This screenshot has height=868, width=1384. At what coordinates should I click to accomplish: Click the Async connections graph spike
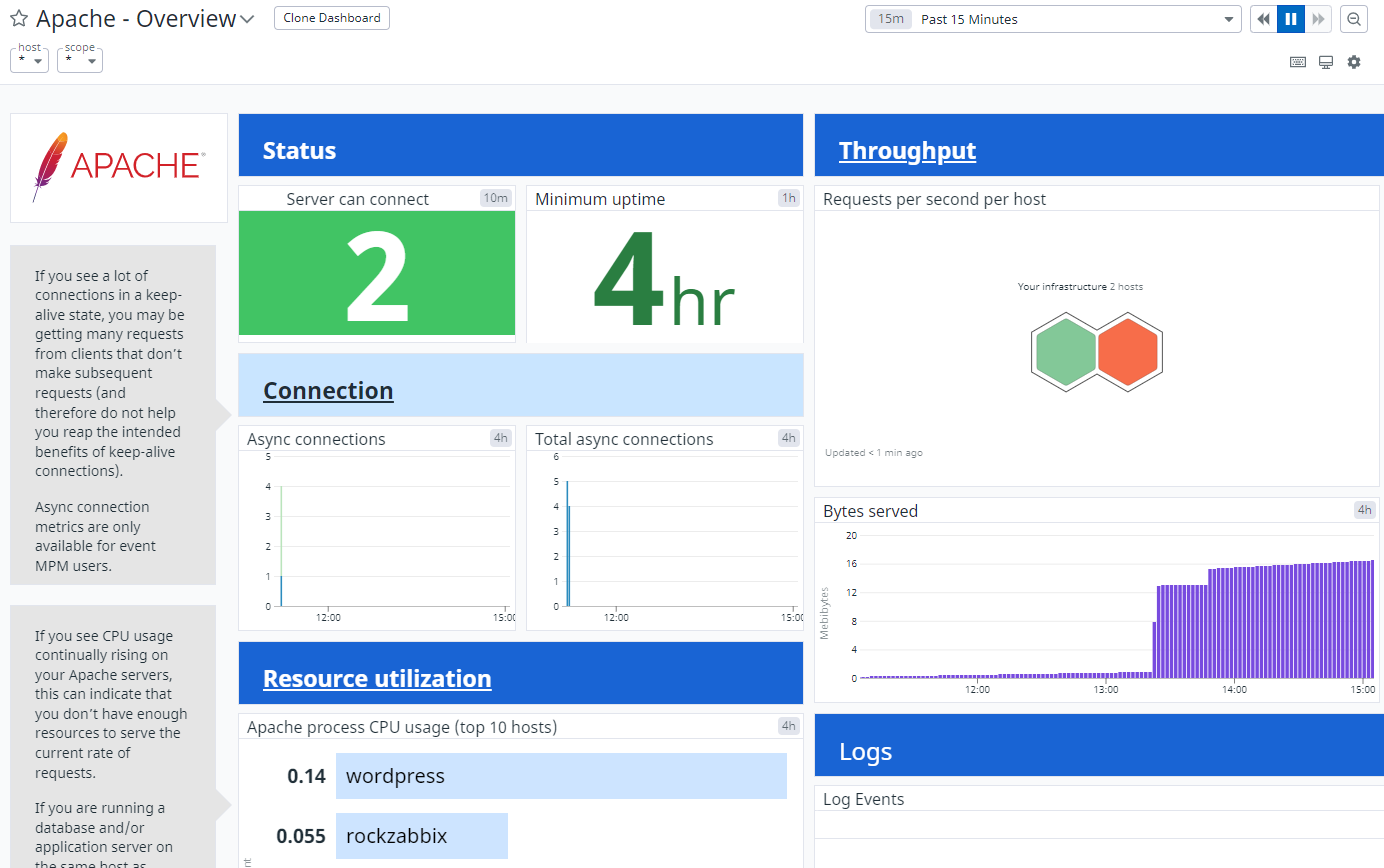point(281,546)
